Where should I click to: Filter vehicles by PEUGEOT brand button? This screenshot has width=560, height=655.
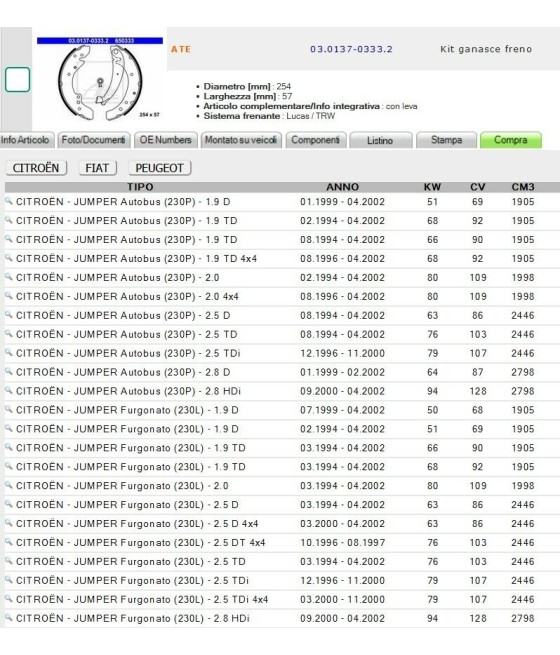tap(160, 168)
